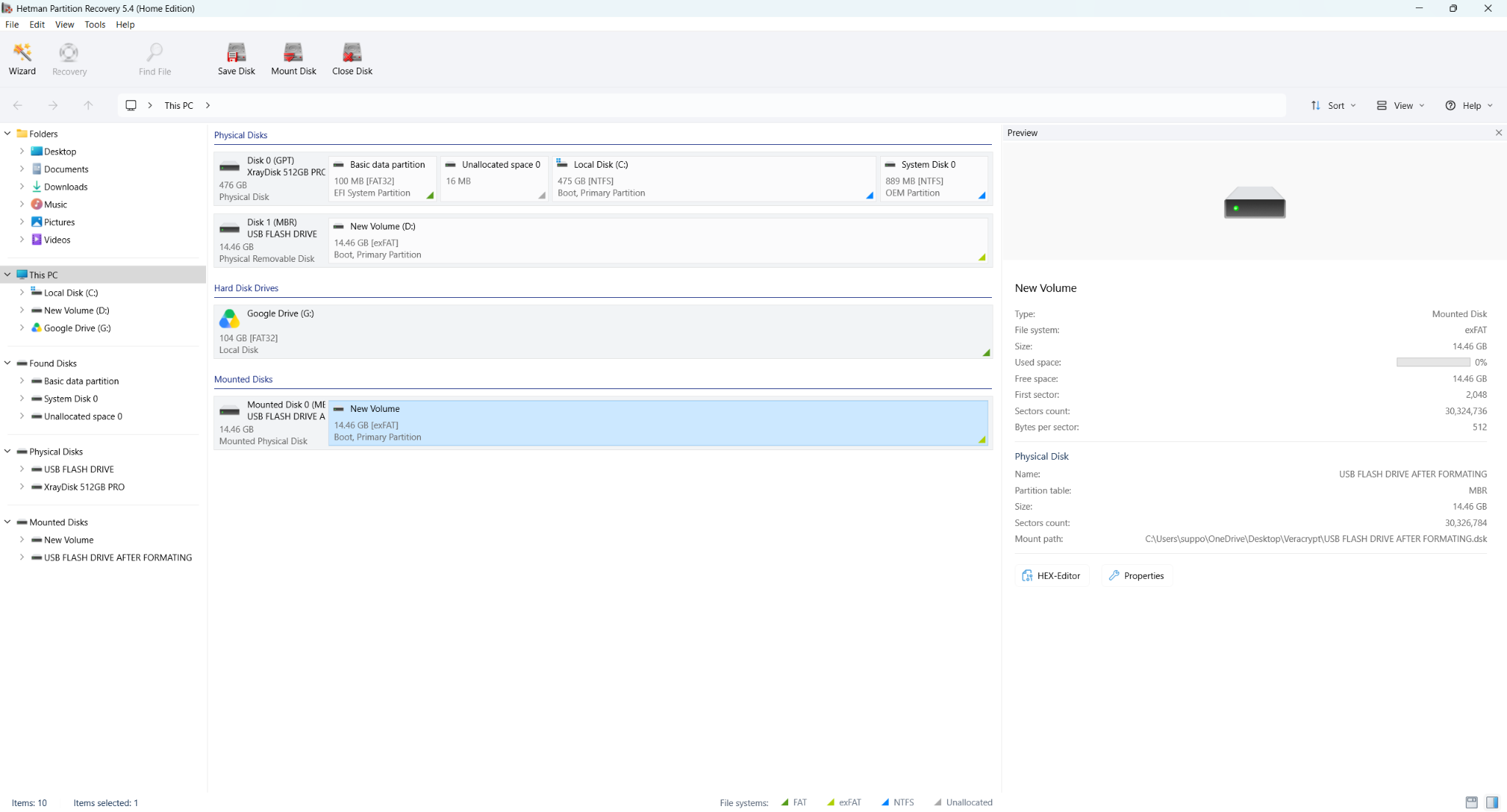Open Find File search tool
The image size is (1507, 812).
click(x=155, y=59)
